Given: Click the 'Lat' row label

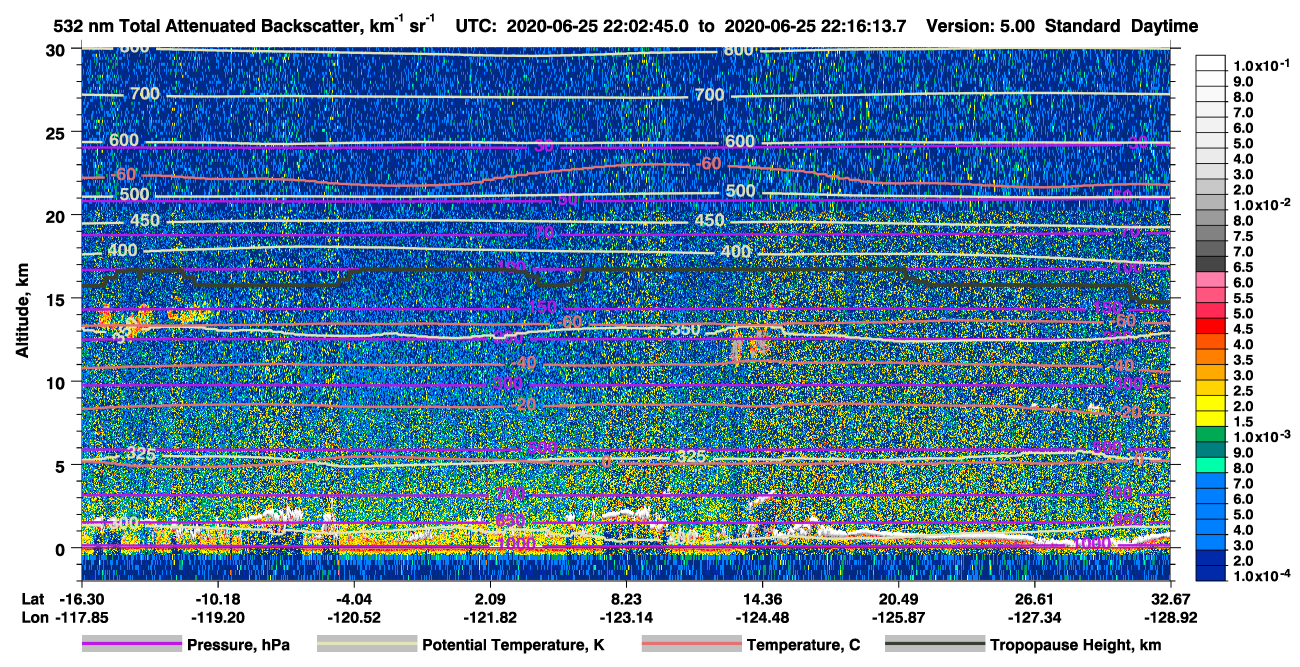Looking at the screenshot, I should coord(31,598).
